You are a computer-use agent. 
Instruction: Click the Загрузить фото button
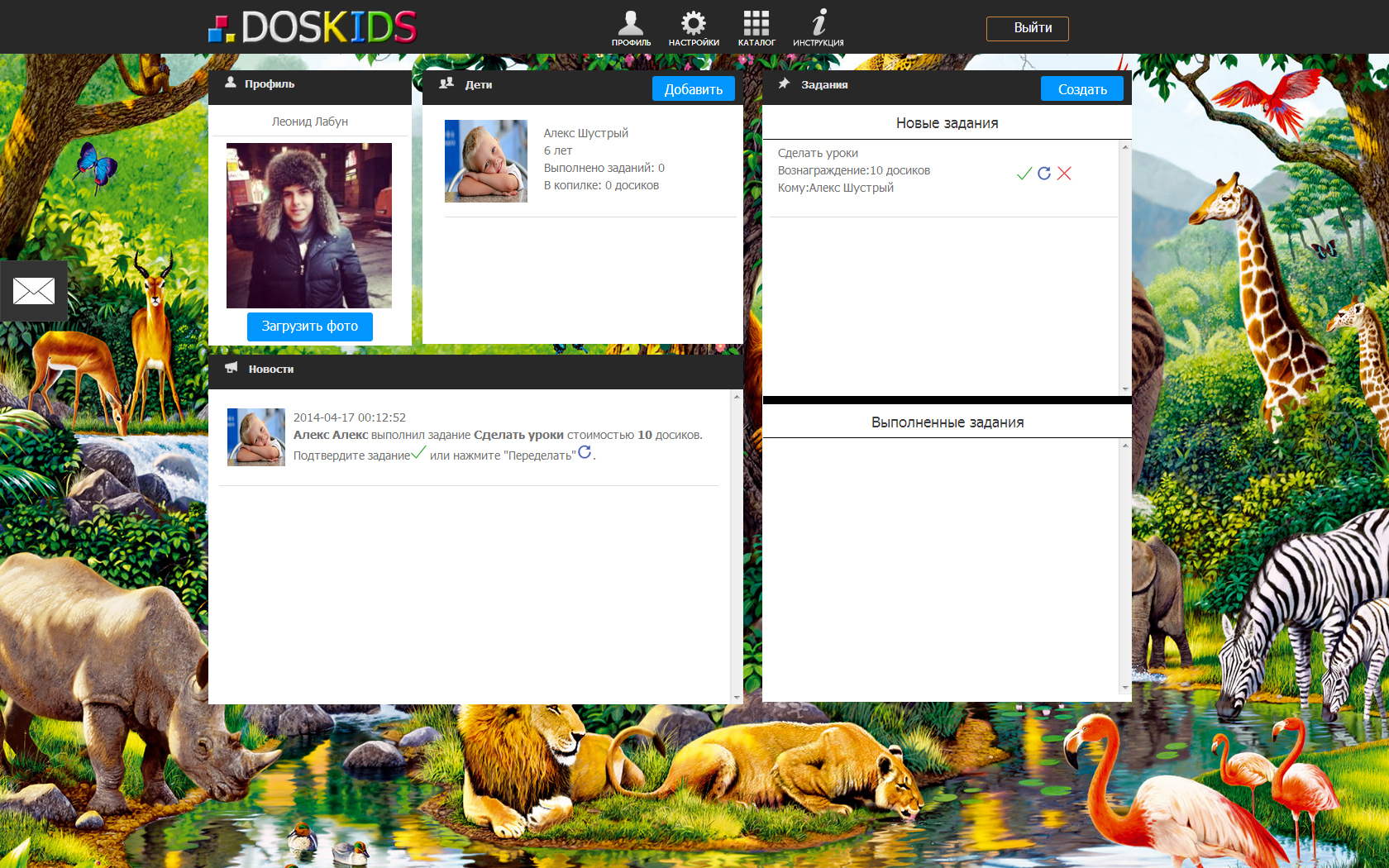(310, 327)
